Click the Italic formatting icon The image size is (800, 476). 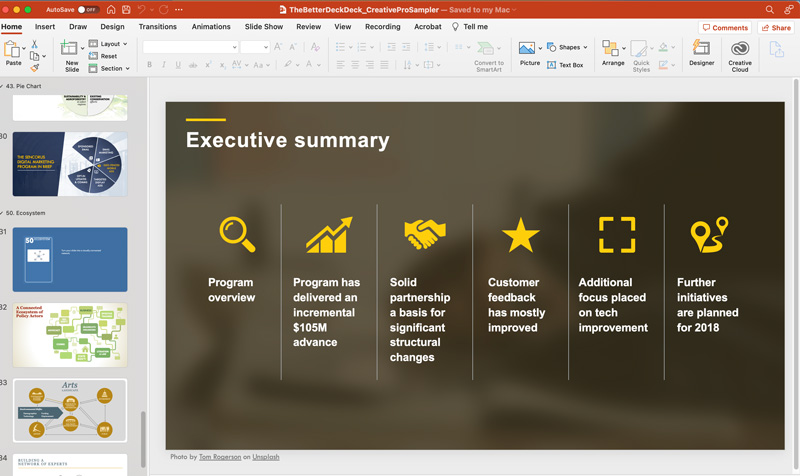164,65
